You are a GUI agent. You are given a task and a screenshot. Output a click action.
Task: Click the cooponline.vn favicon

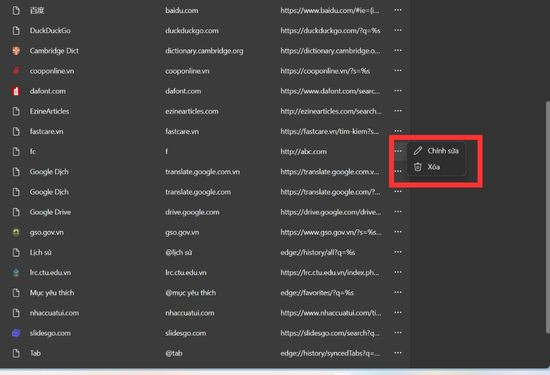click(16, 71)
